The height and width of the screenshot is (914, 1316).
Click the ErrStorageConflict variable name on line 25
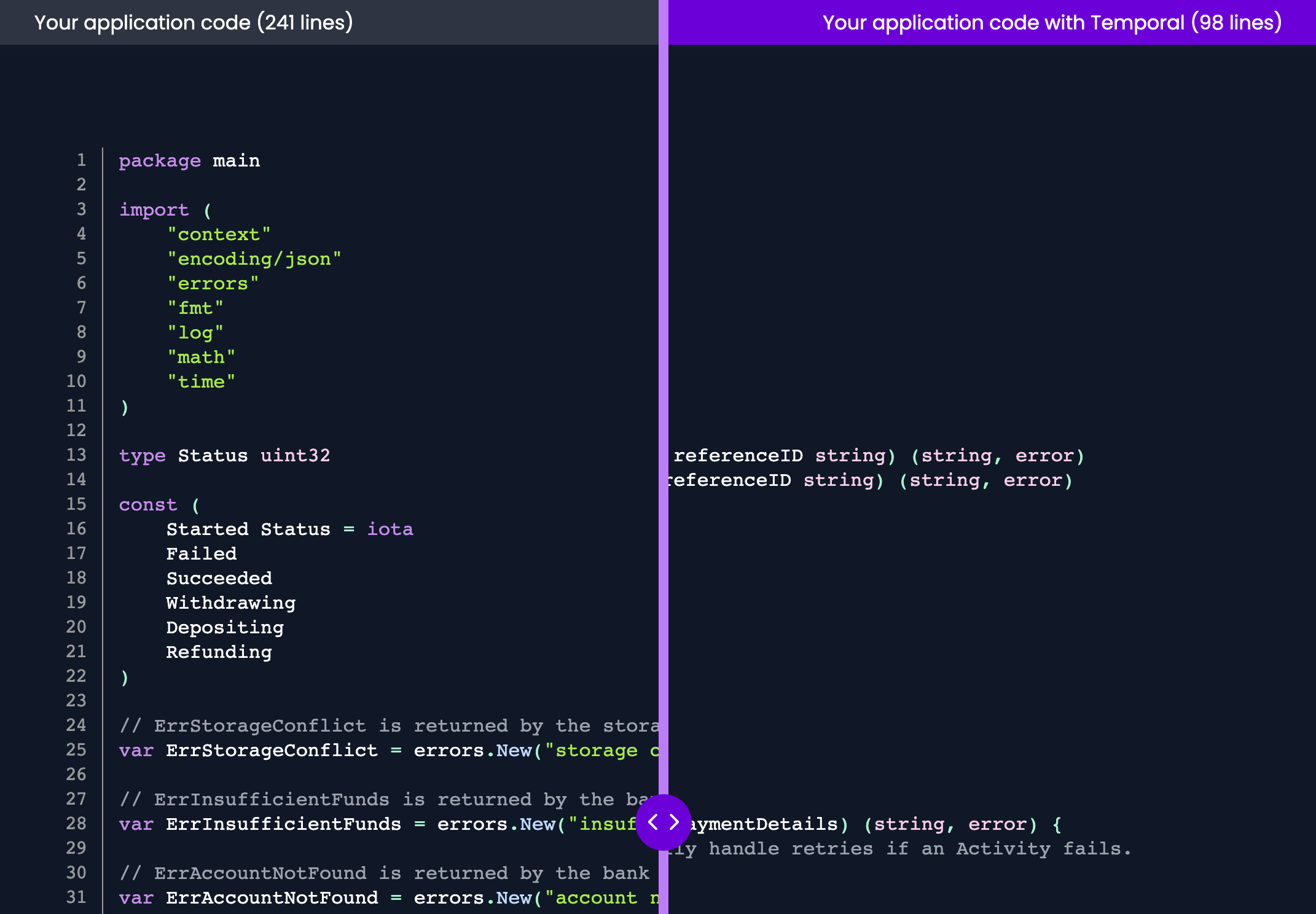pyautogui.click(x=272, y=751)
